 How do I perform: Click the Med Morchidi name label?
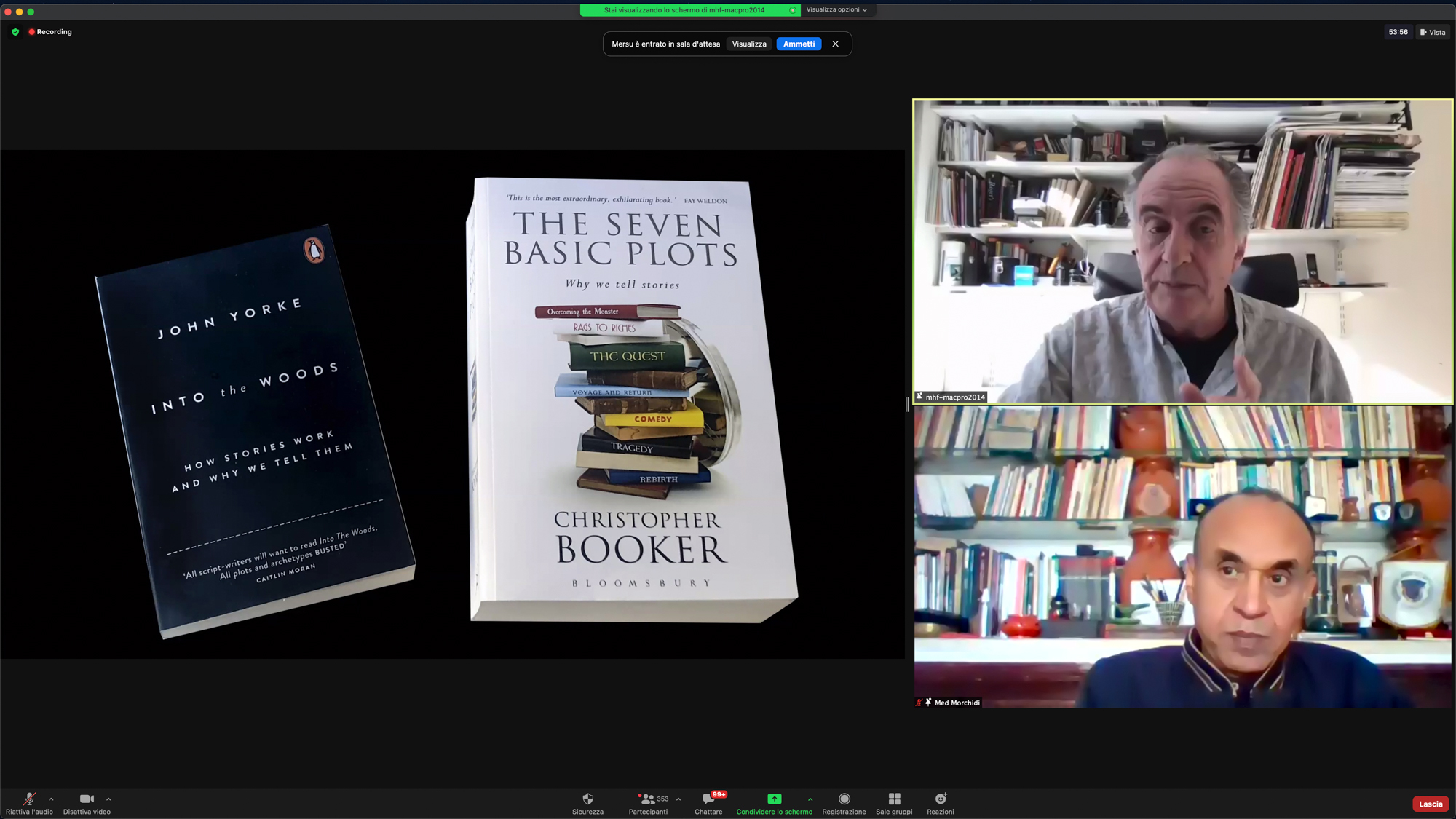coord(949,703)
